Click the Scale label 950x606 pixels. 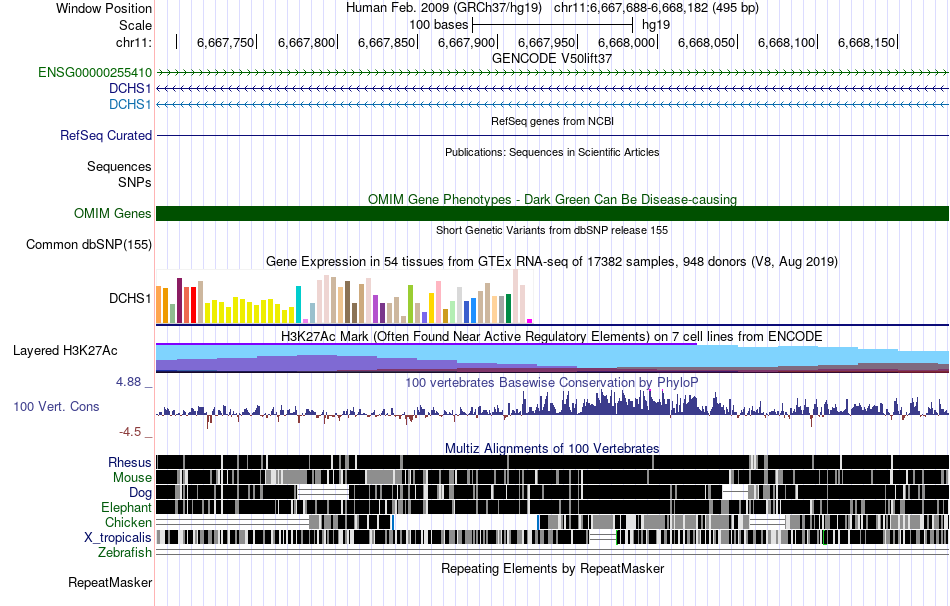tap(136, 25)
